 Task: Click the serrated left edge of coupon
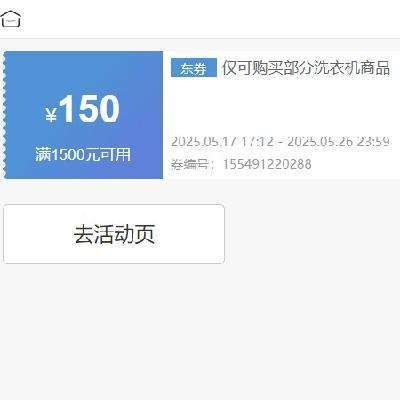pyautogui.click(x=4, y=115)
